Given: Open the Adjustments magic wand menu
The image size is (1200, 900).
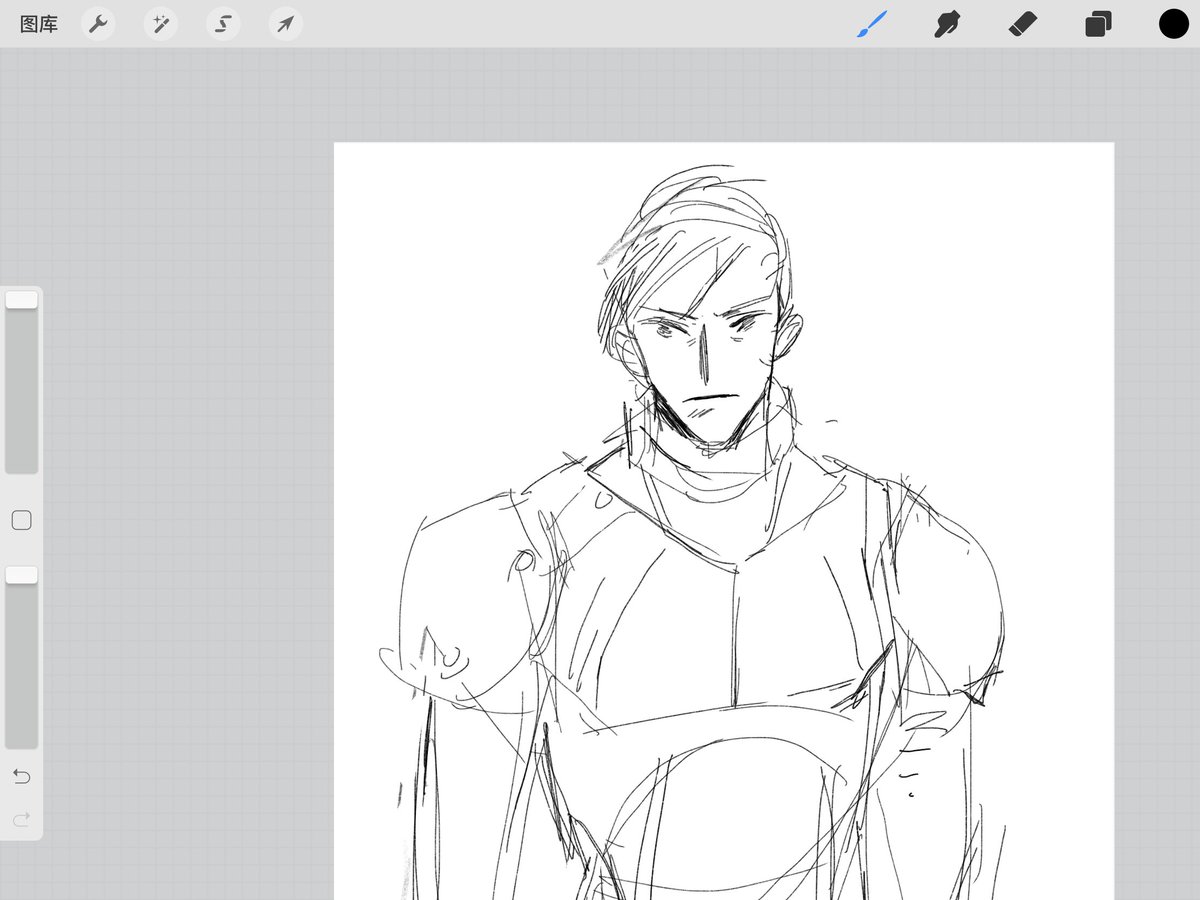Looking at the screenshot, I should pos(161,24).
